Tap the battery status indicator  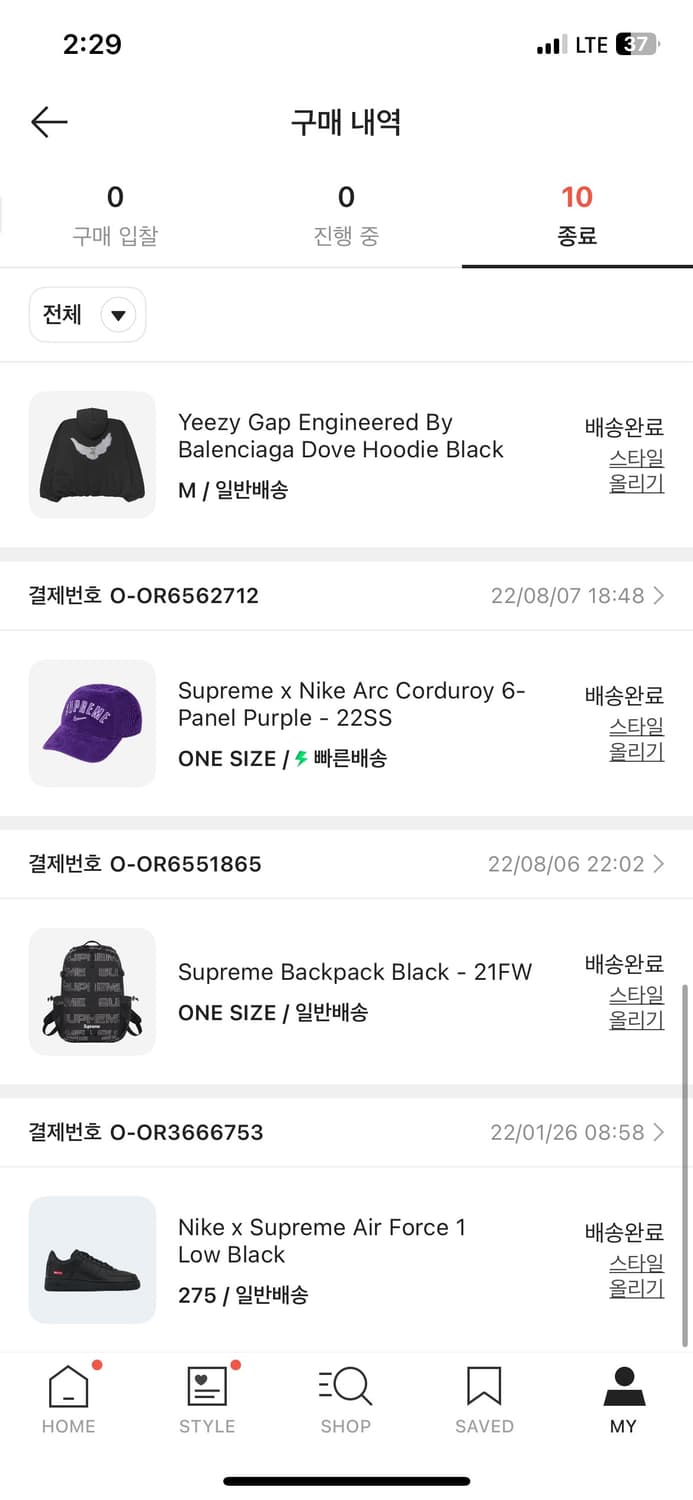(636, 45)
